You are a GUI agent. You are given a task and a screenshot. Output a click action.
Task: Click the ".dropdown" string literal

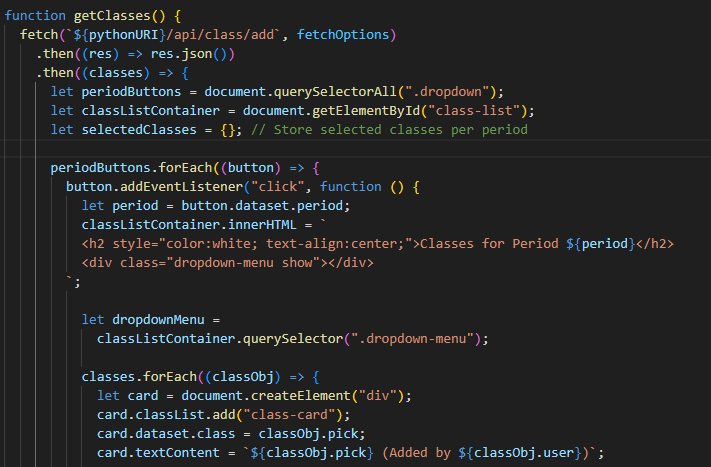(447, 92)
